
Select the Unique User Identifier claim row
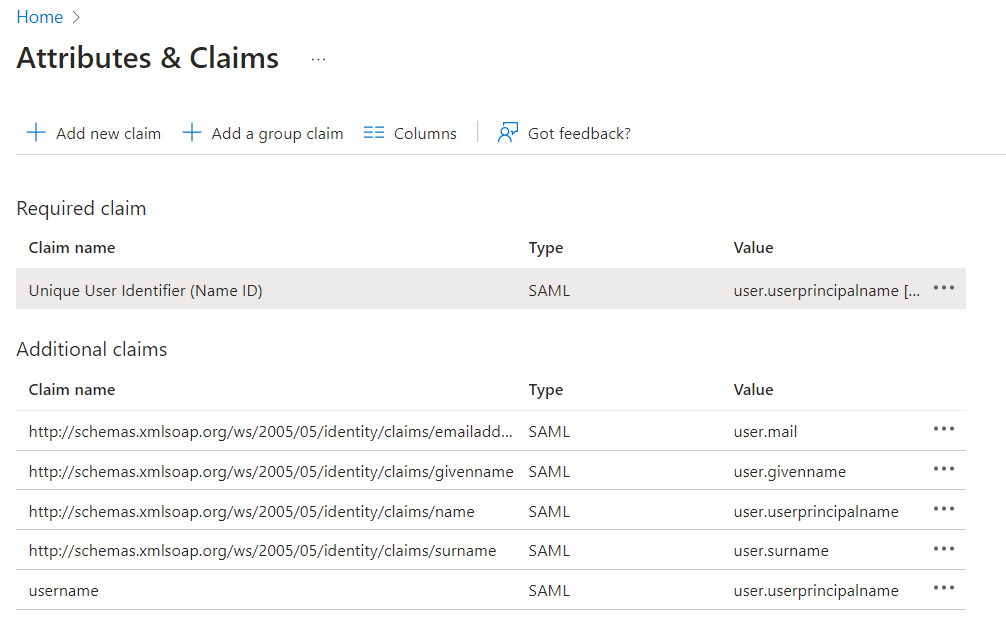(x=400, y=289)
